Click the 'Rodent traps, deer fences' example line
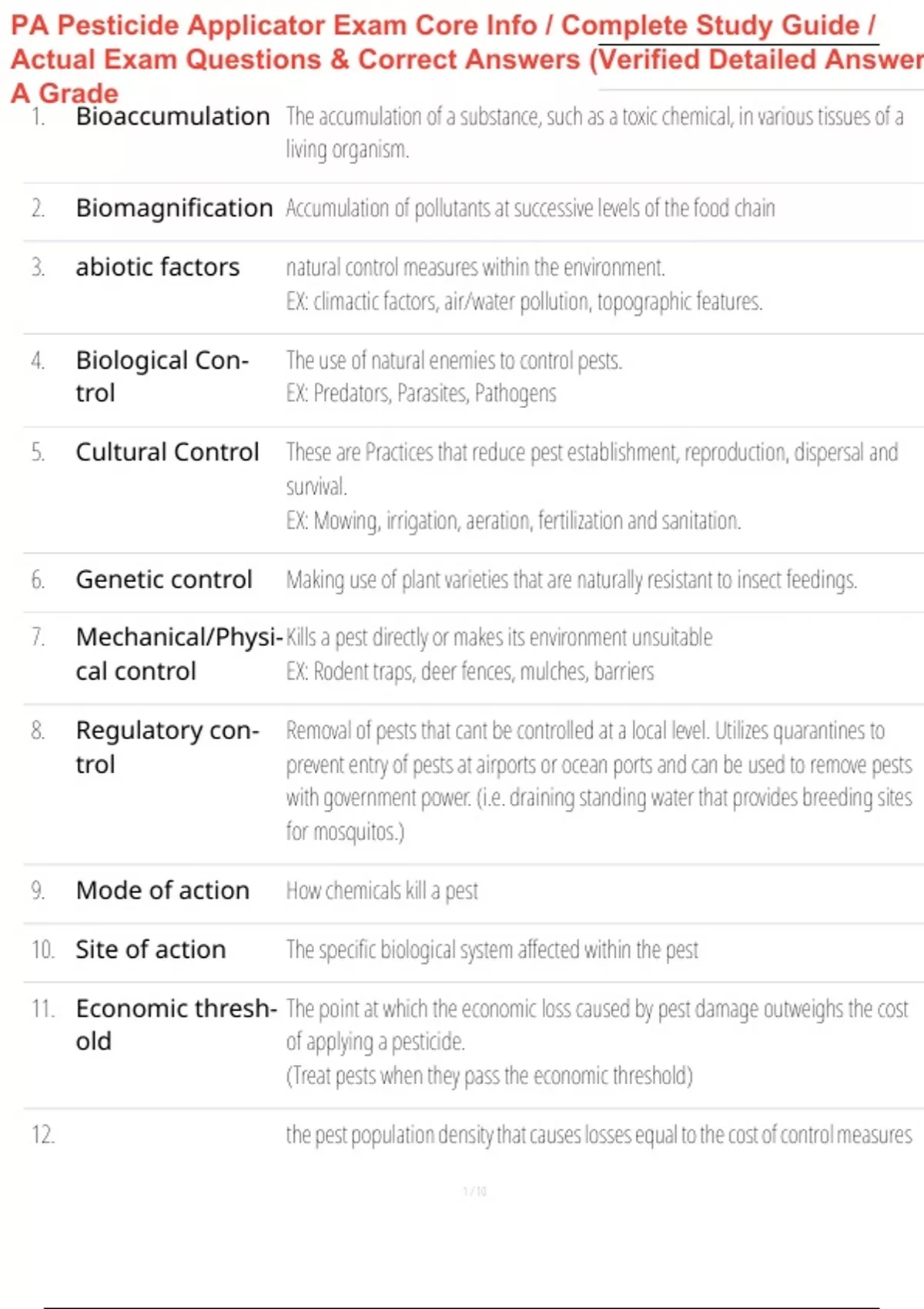The height and width of the screenshot is (1309, 924). click(470, 671)
